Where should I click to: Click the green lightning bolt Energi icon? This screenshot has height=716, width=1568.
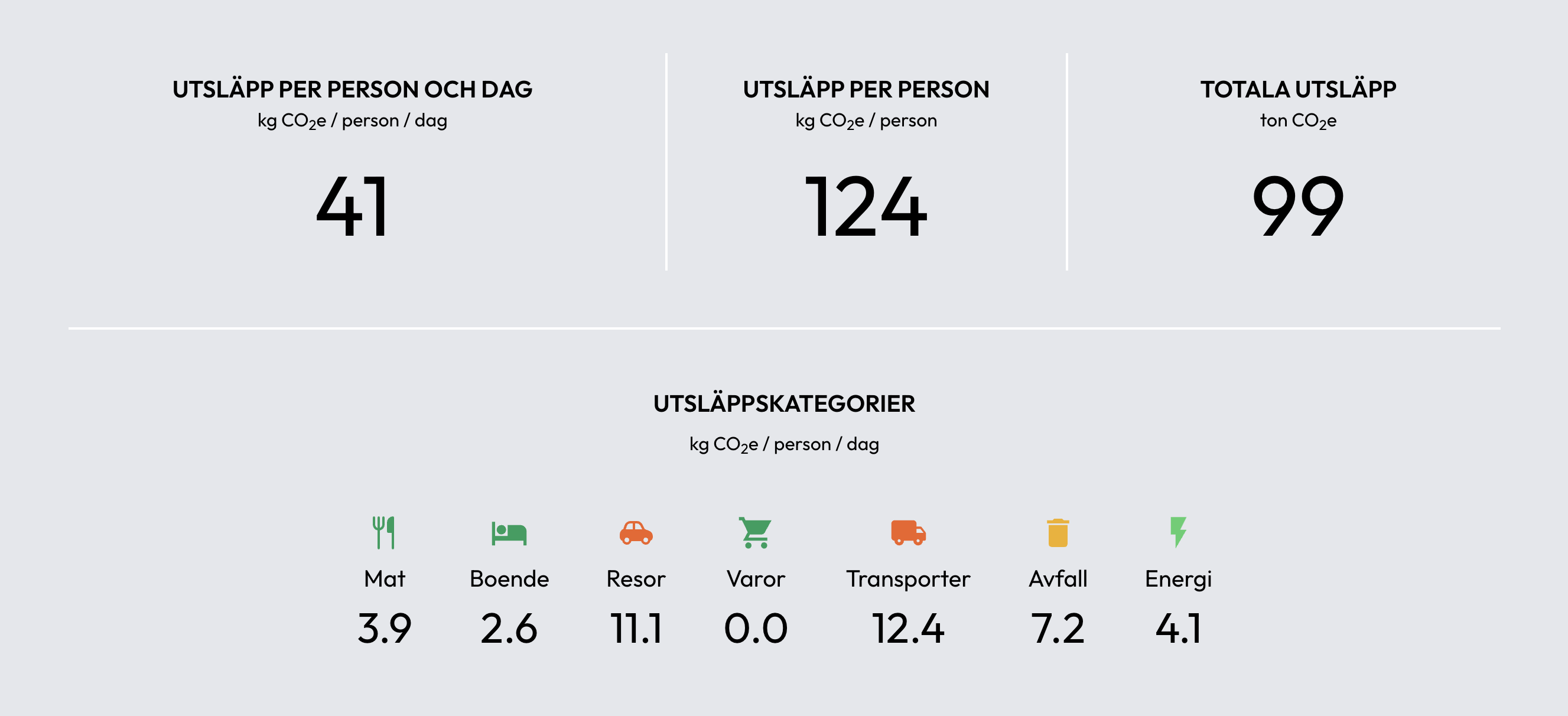tap(1178, 532)
